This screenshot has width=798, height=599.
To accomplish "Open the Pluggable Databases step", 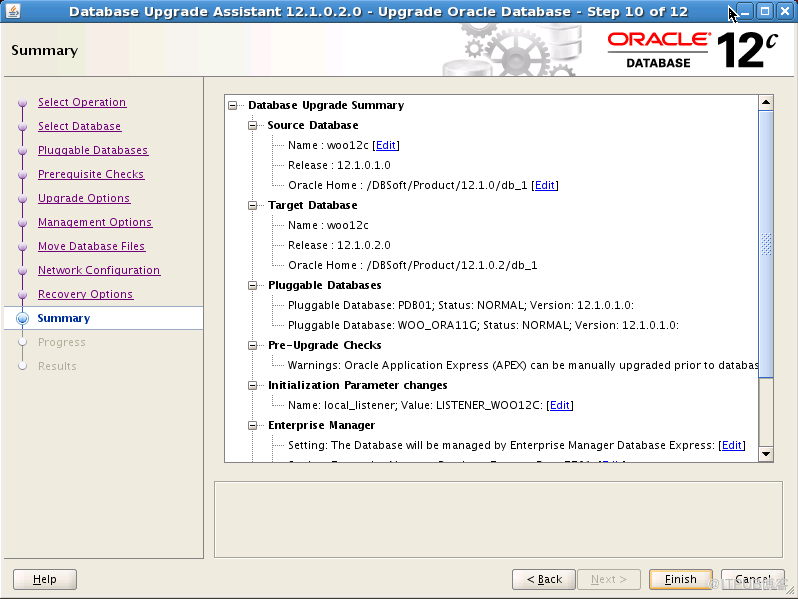I will pos(93,150).
